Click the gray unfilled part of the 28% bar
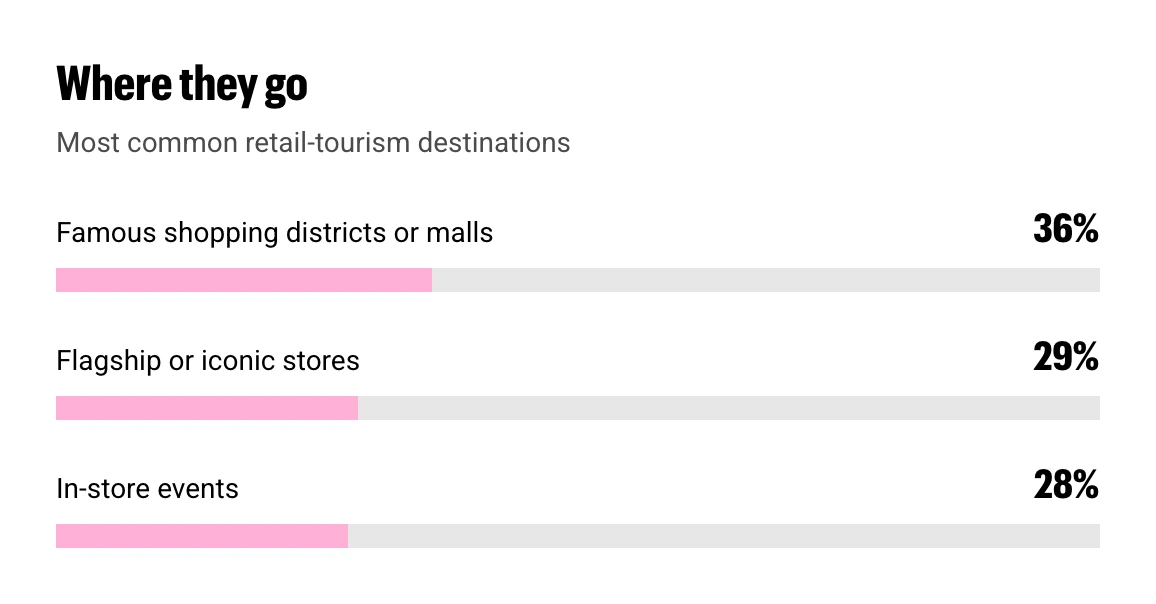 click(724, 536)
